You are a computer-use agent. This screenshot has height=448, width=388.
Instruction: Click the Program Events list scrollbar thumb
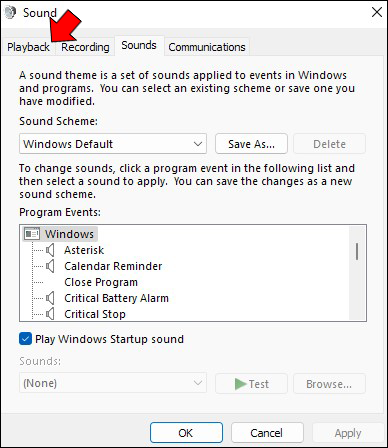[x=357, y=252]
